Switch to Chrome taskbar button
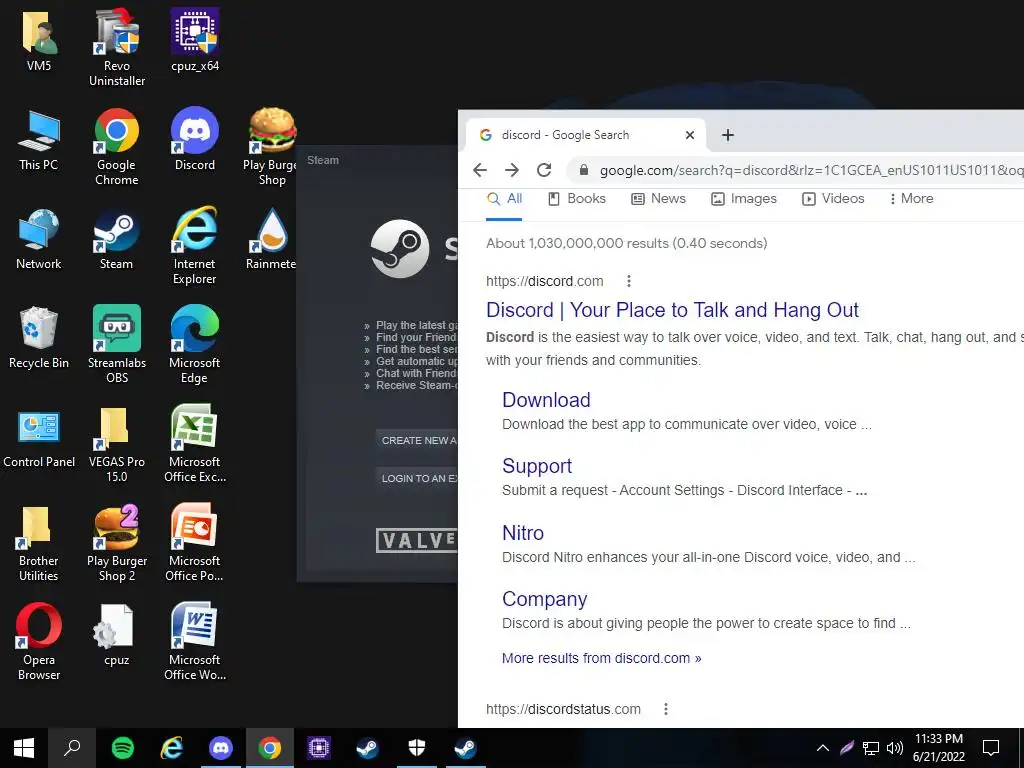This screenshot has height=768, width=1024. click(270, 748)
